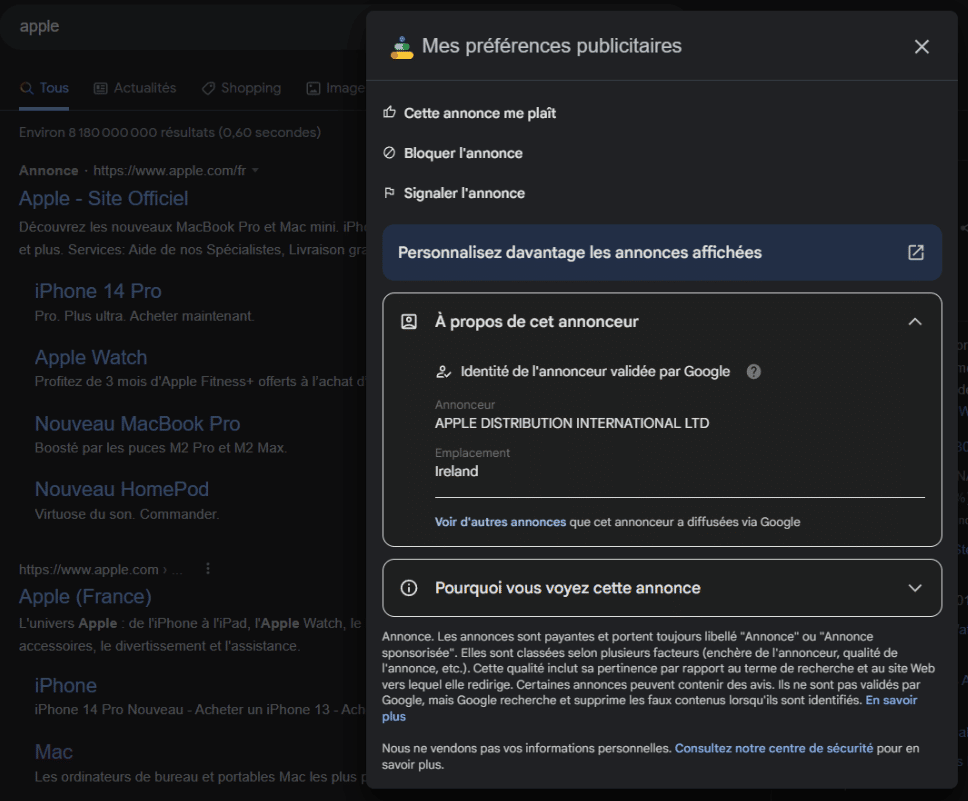Open the Mac sitelink under Apple (France)

(x=54, y=752)
